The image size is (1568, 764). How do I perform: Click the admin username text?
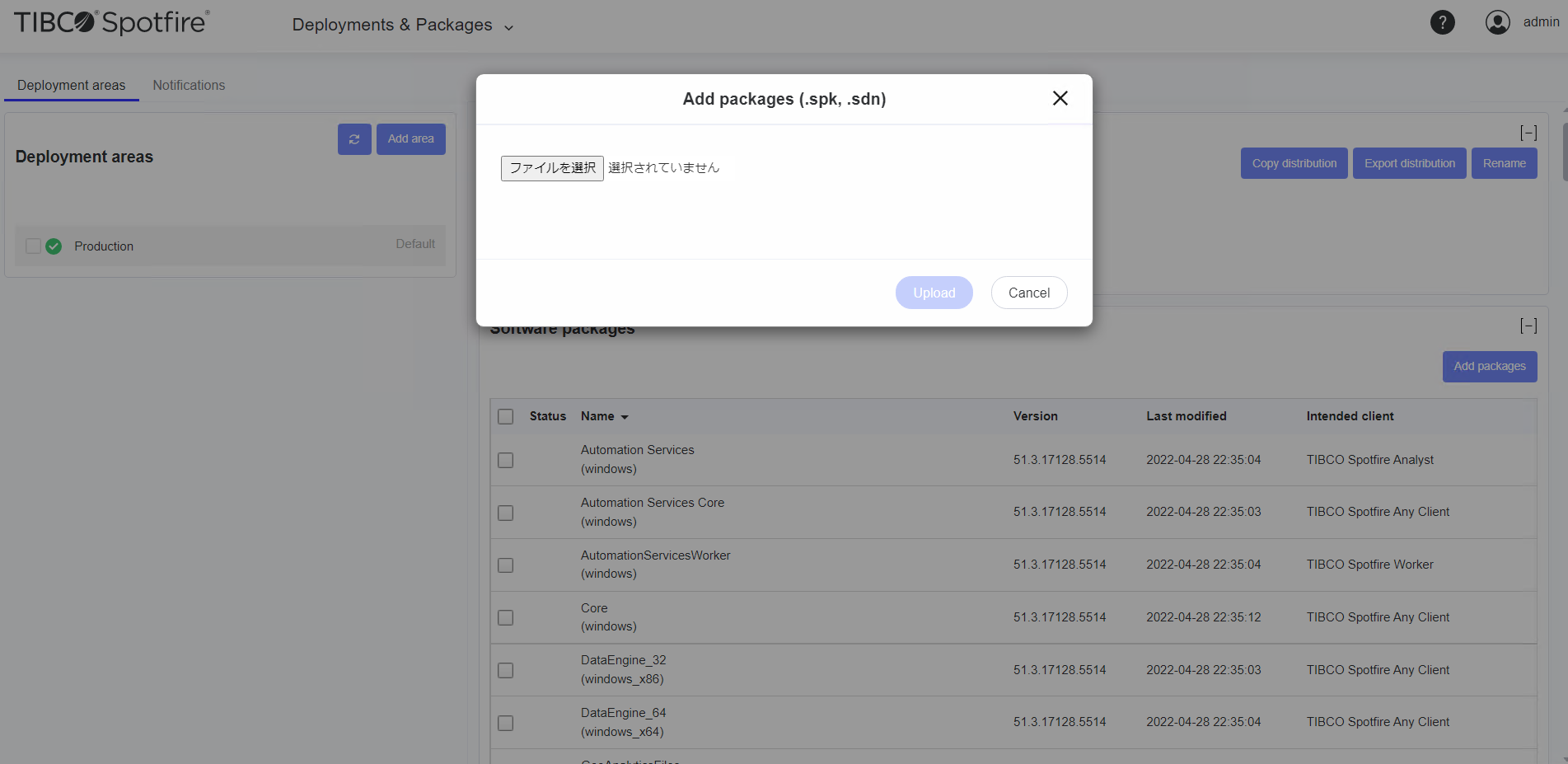click(1541, 22)
